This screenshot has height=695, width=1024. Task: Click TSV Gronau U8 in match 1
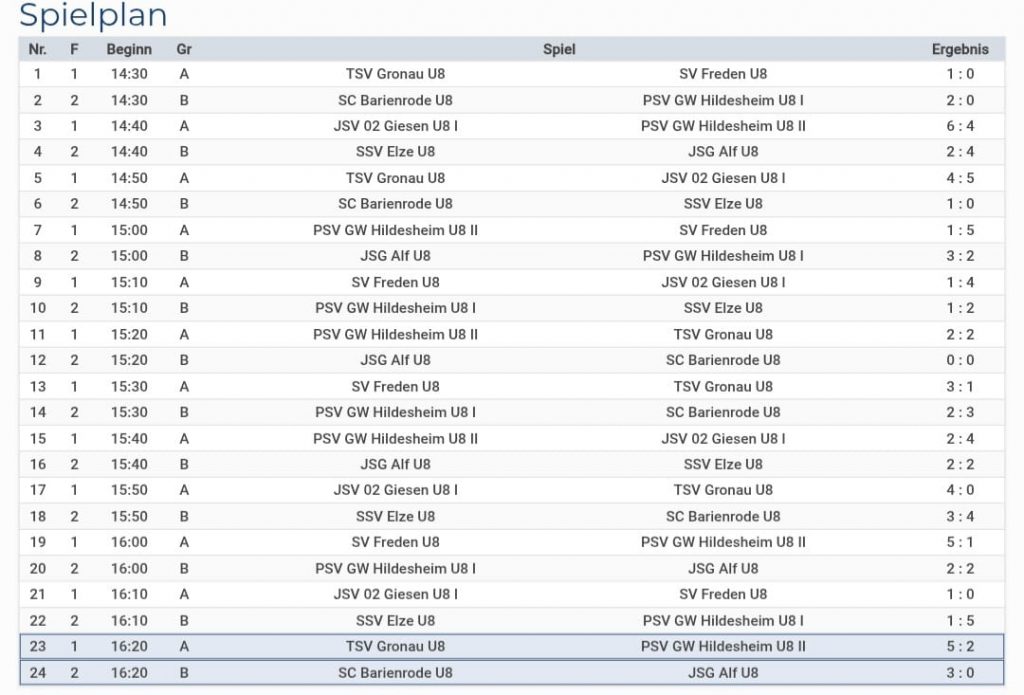pyautogui.click(x=395, y=74)
